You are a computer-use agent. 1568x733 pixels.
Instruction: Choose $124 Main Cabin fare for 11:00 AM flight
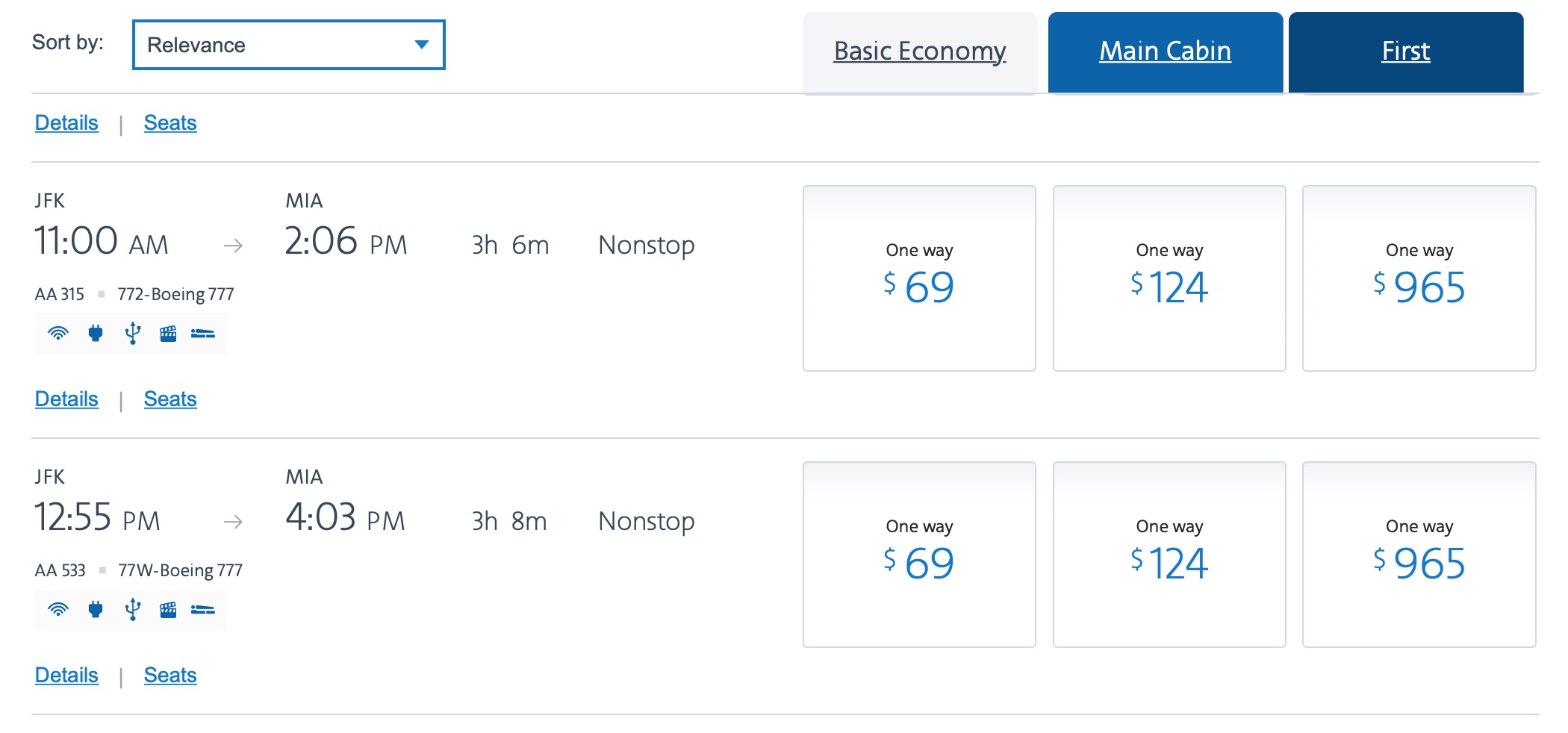tap(1169, 278)
